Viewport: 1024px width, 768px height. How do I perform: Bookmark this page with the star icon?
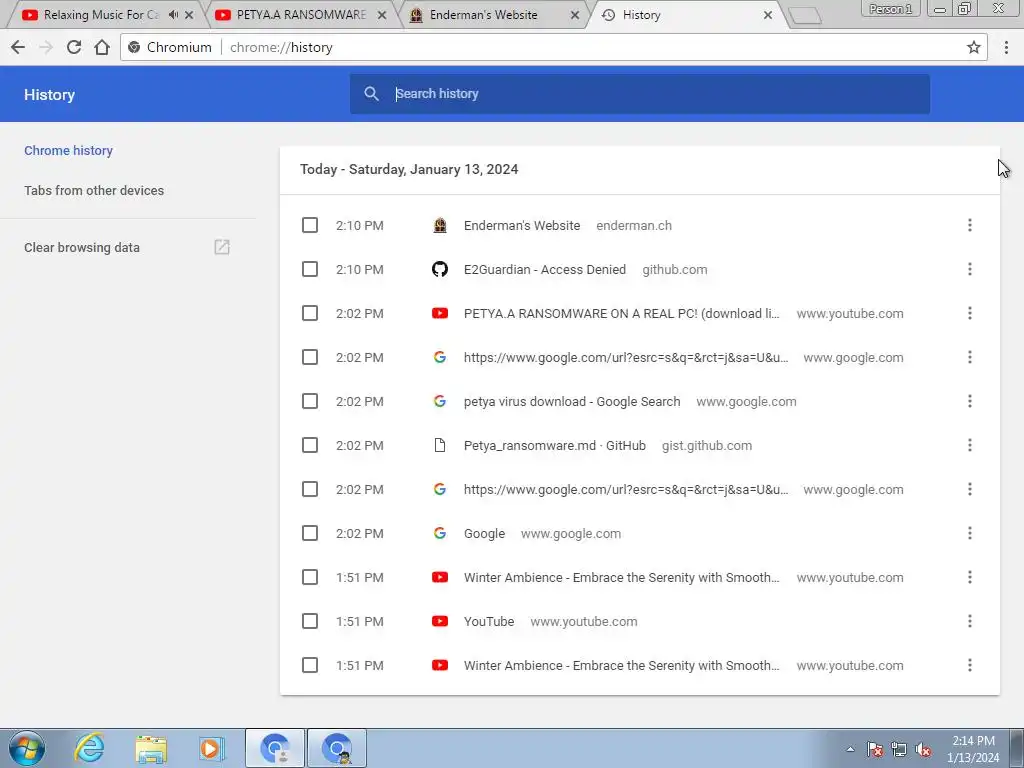(x=973, y=47)
